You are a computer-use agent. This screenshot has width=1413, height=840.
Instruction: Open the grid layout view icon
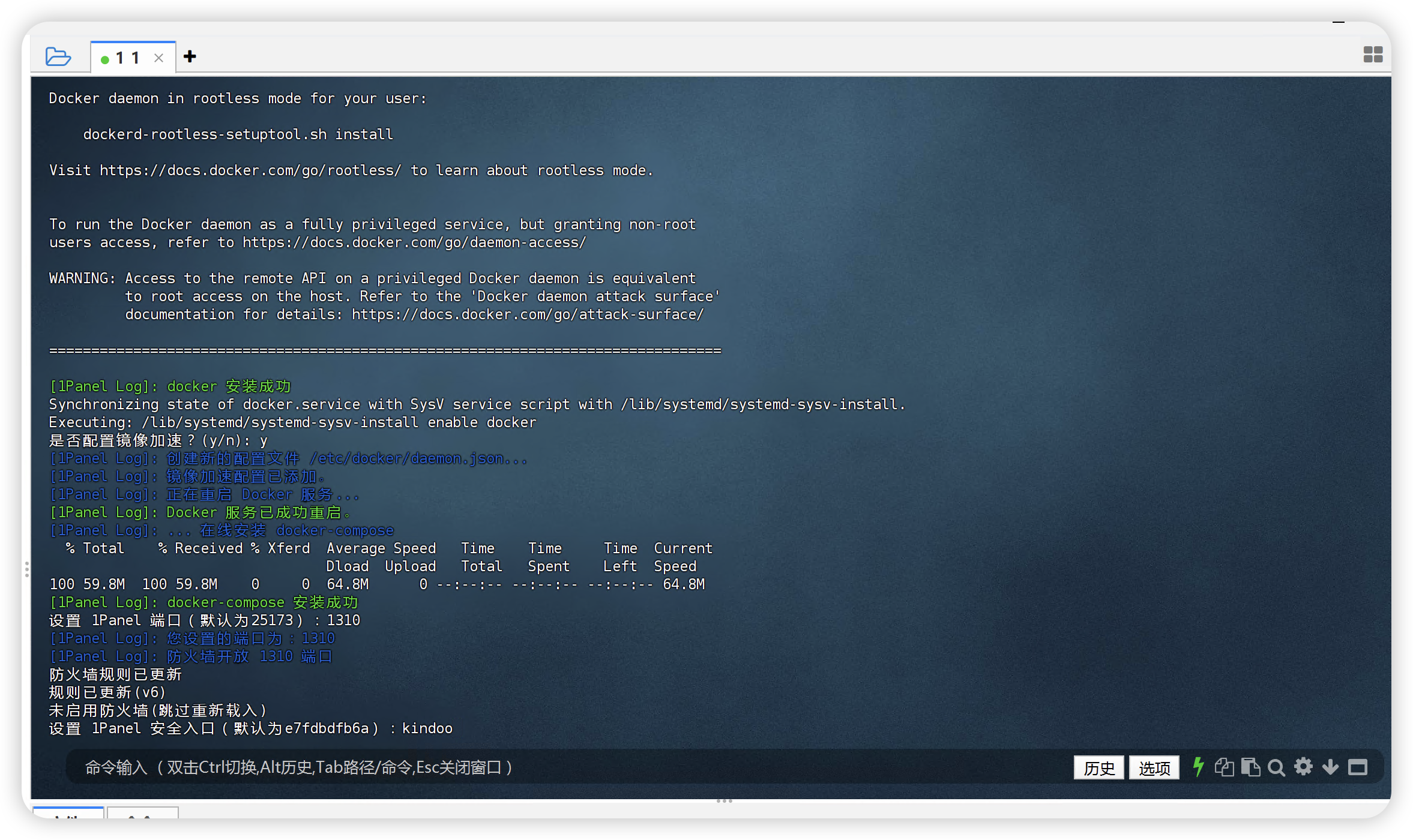[1373, 55]
